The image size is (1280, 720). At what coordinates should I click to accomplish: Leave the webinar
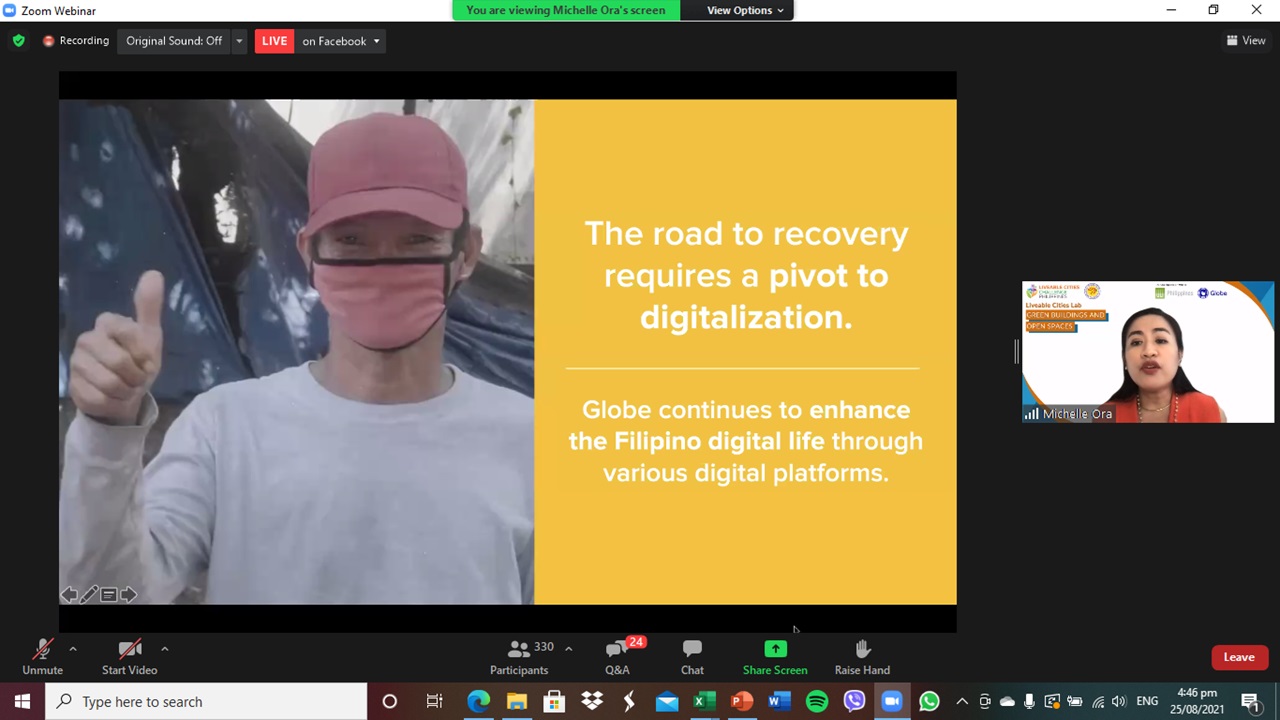1238,657
